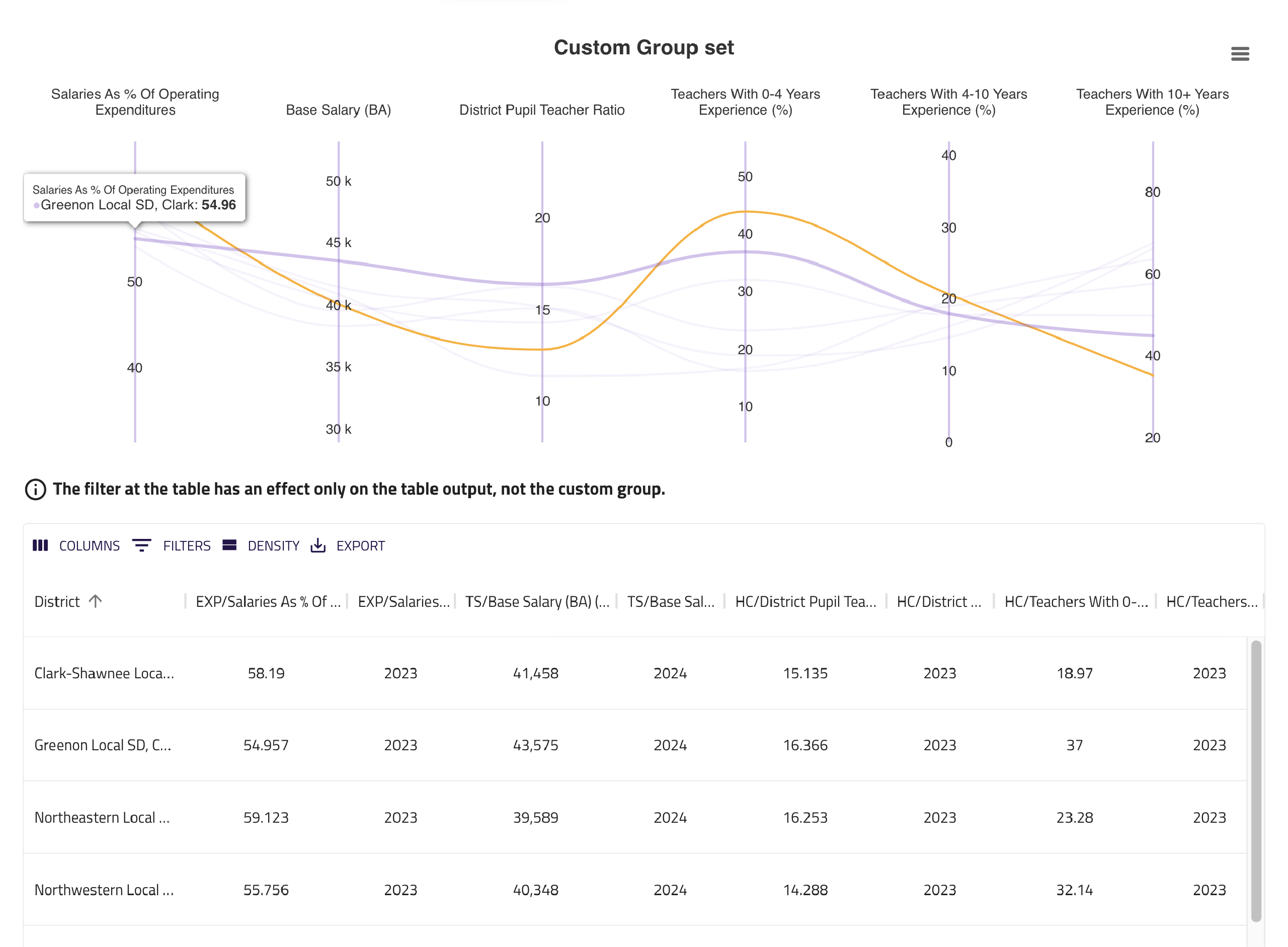Sort by HC/Teachers With 0- column header

(x=1075, y=601)
